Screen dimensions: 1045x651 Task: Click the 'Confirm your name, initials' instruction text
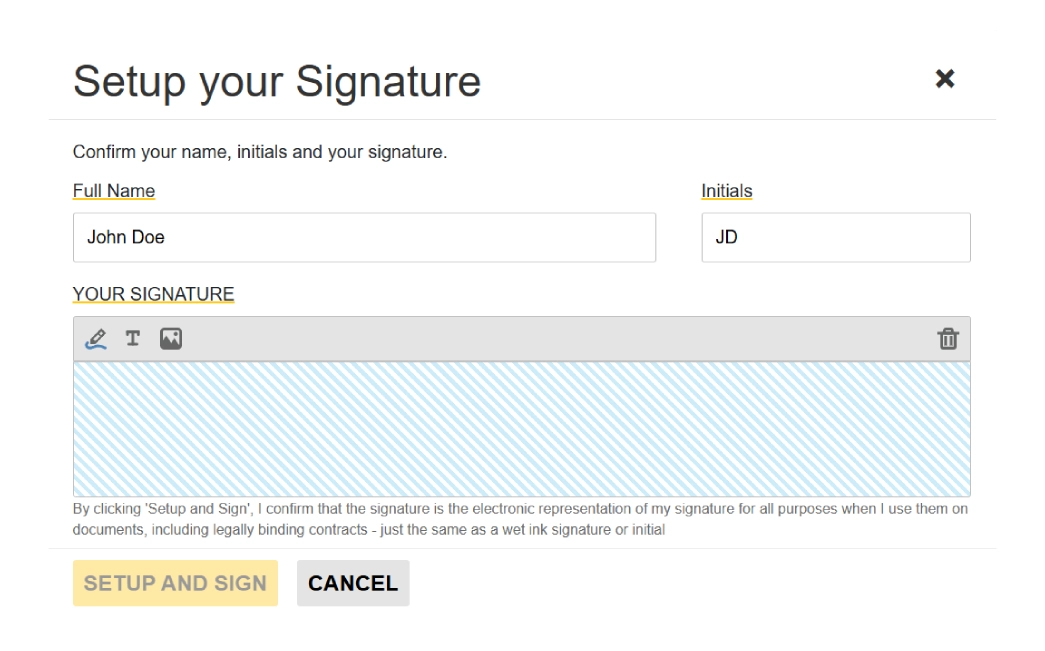click(260, 153)
